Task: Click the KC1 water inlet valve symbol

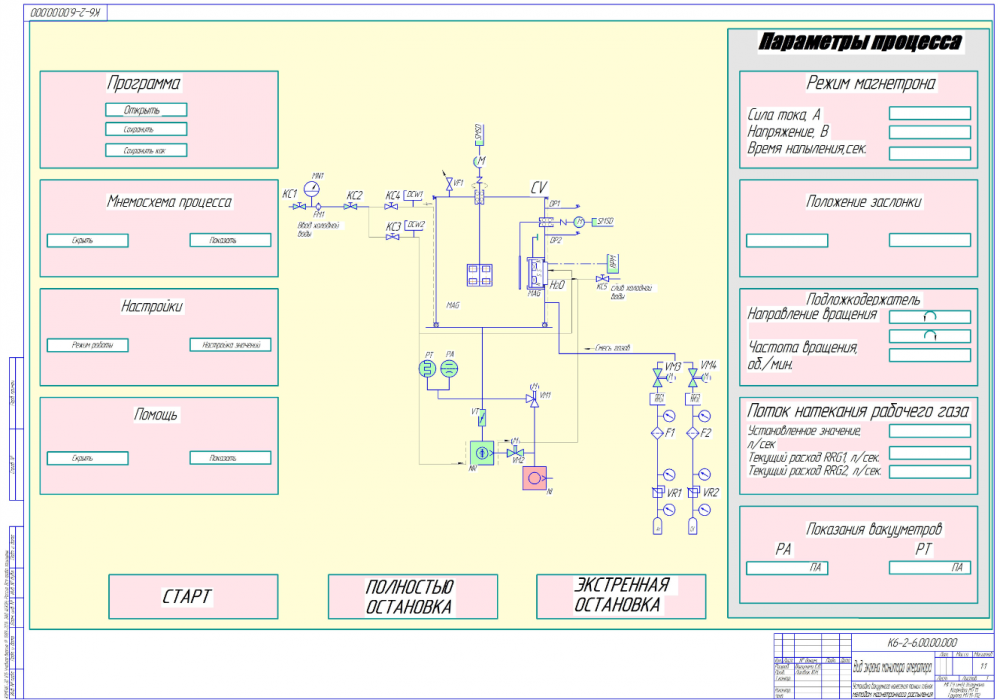Action: (x=299, y=206)
